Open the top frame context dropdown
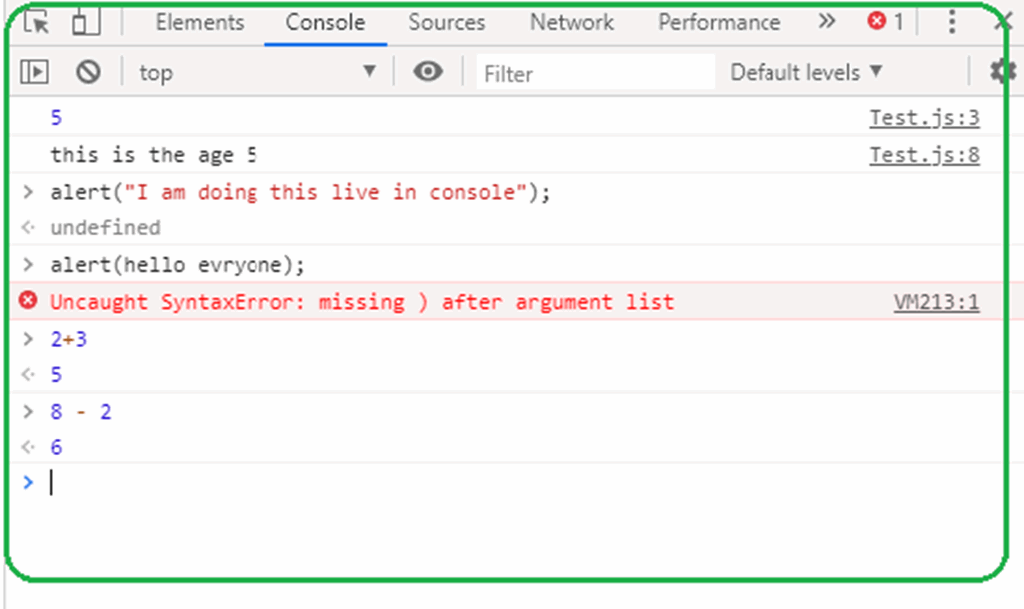The image size is (1024, 609). [x=260, y=71]
